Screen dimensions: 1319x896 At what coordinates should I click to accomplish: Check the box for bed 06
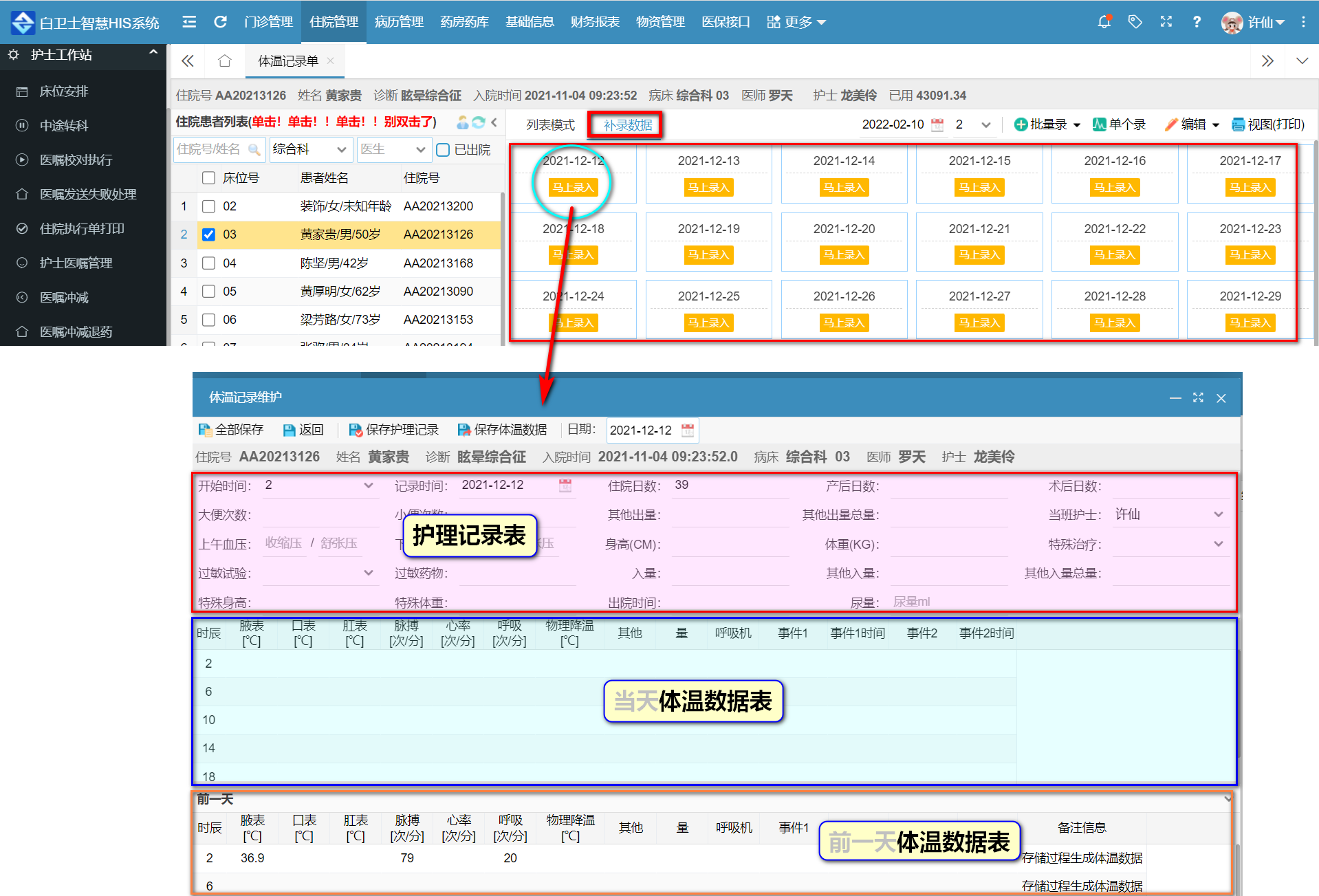pyautogui.click(x=209, y=320)
